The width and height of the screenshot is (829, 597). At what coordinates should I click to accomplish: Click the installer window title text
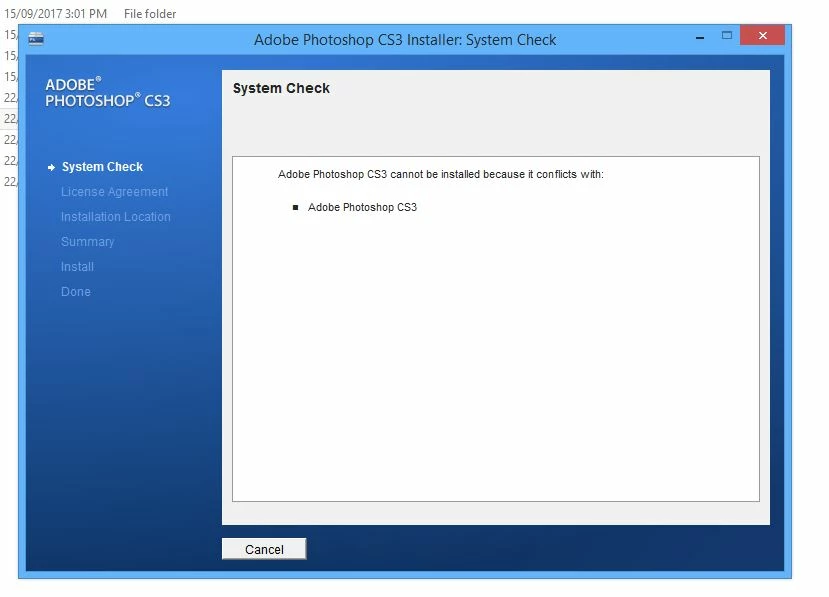point(405,40)
